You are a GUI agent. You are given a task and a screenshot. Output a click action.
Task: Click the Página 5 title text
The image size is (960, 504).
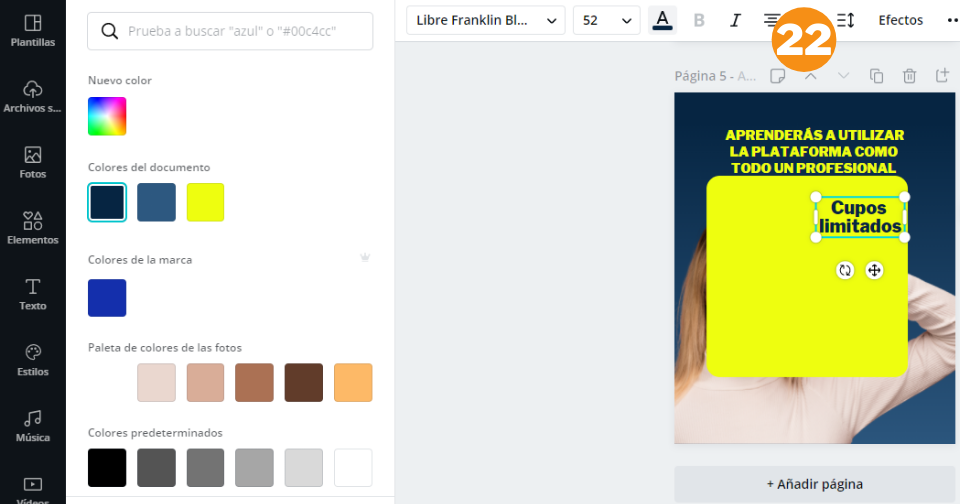click(715, 76)
